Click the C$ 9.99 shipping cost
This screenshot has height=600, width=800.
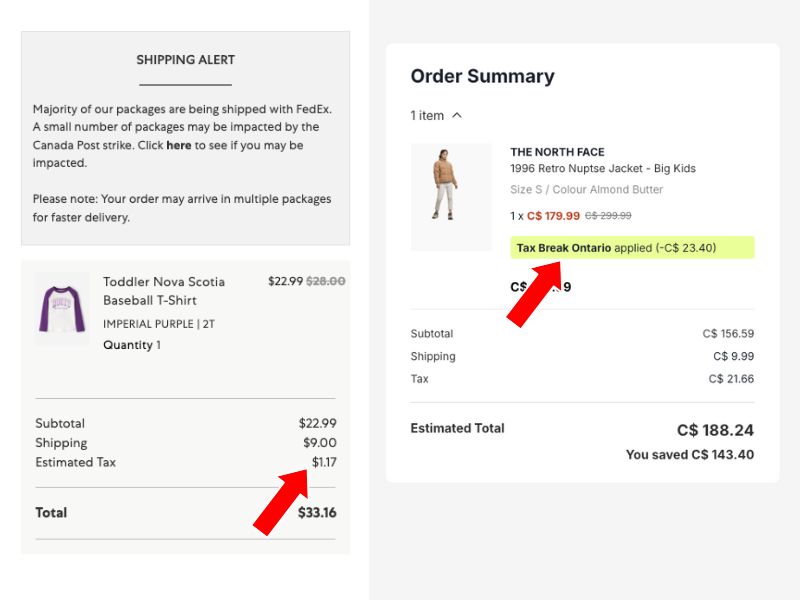coord(733,356)
